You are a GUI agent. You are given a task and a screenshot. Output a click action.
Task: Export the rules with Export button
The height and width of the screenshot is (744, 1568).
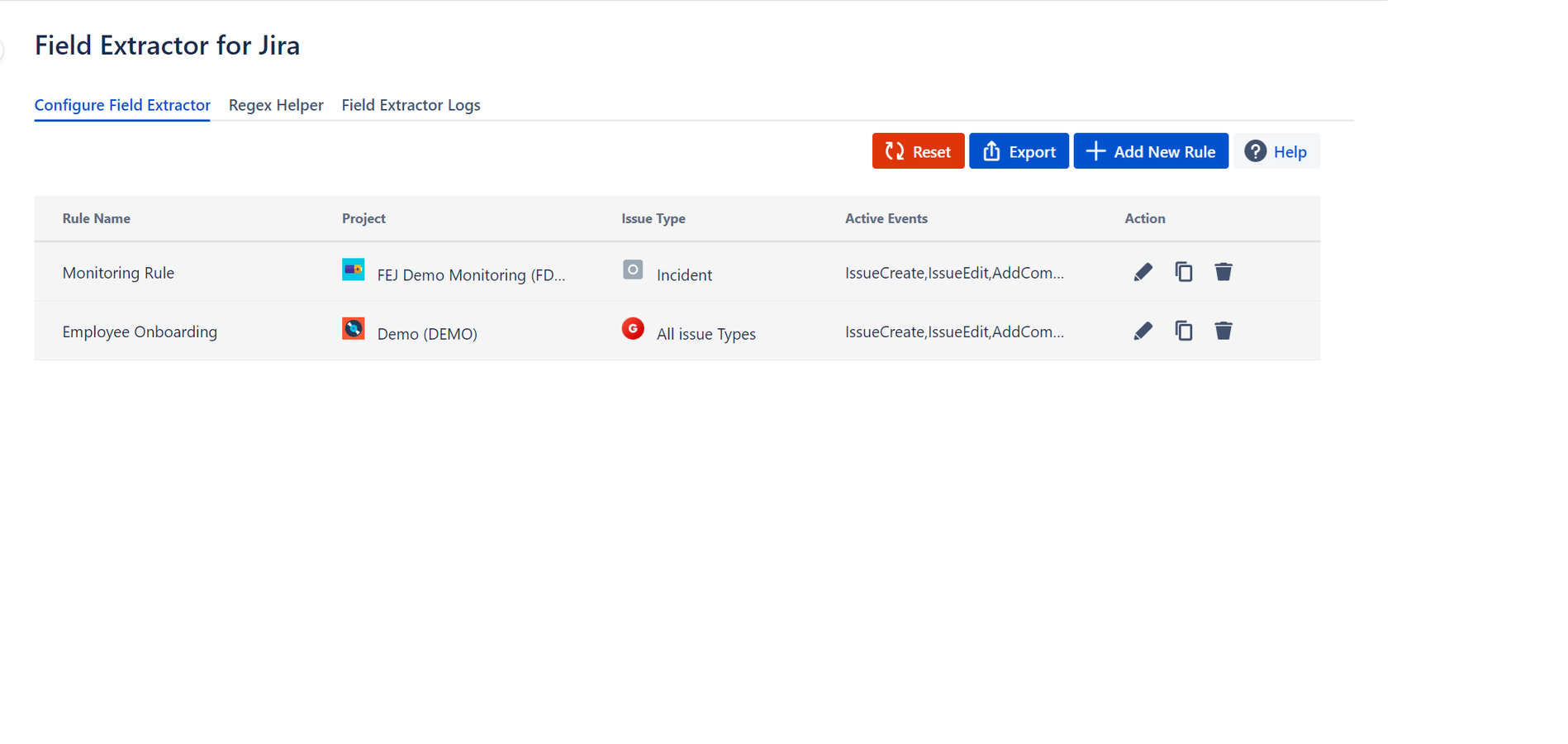(1019, 151)
